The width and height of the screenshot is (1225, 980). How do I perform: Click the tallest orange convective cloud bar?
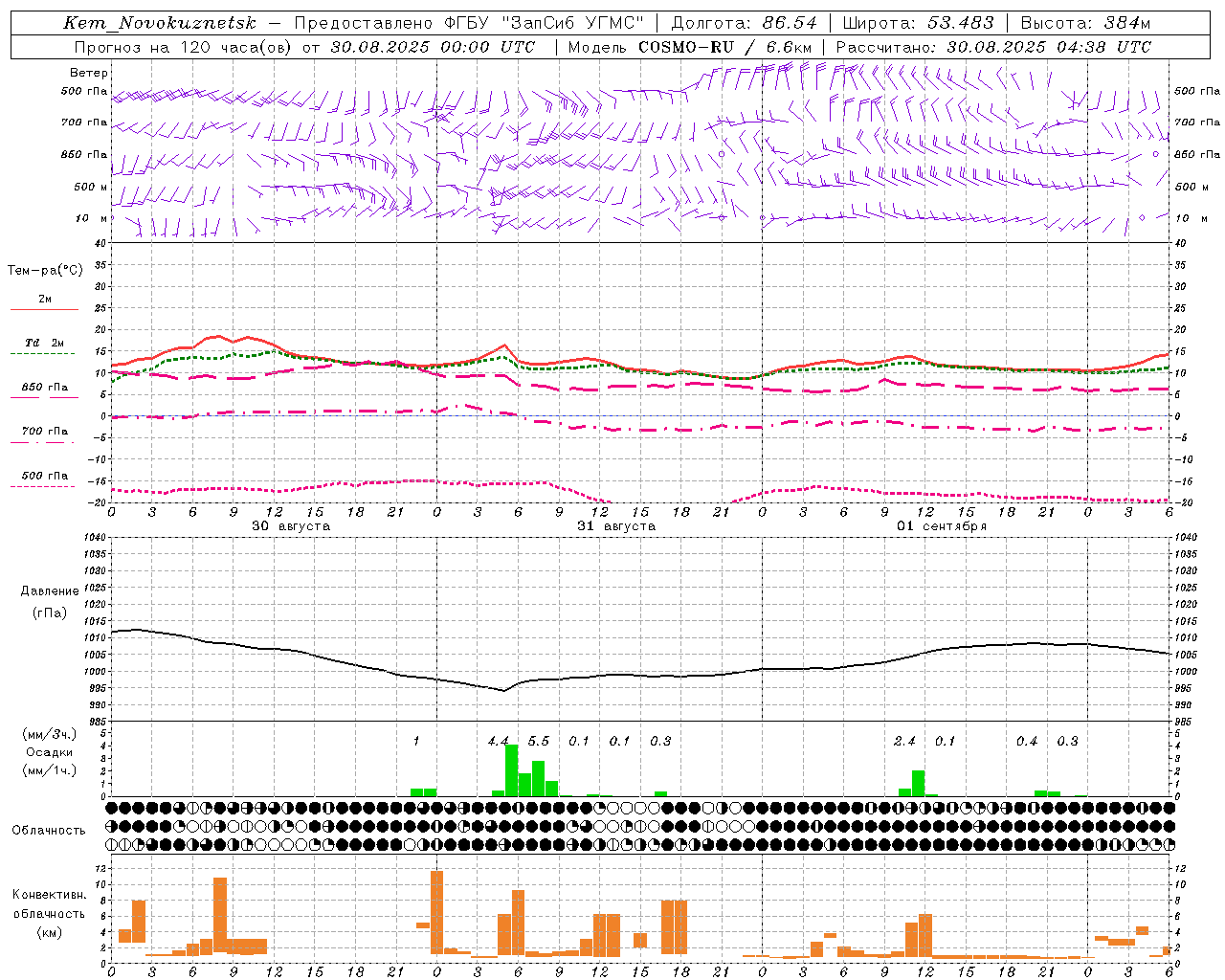(x=437, y=913)
